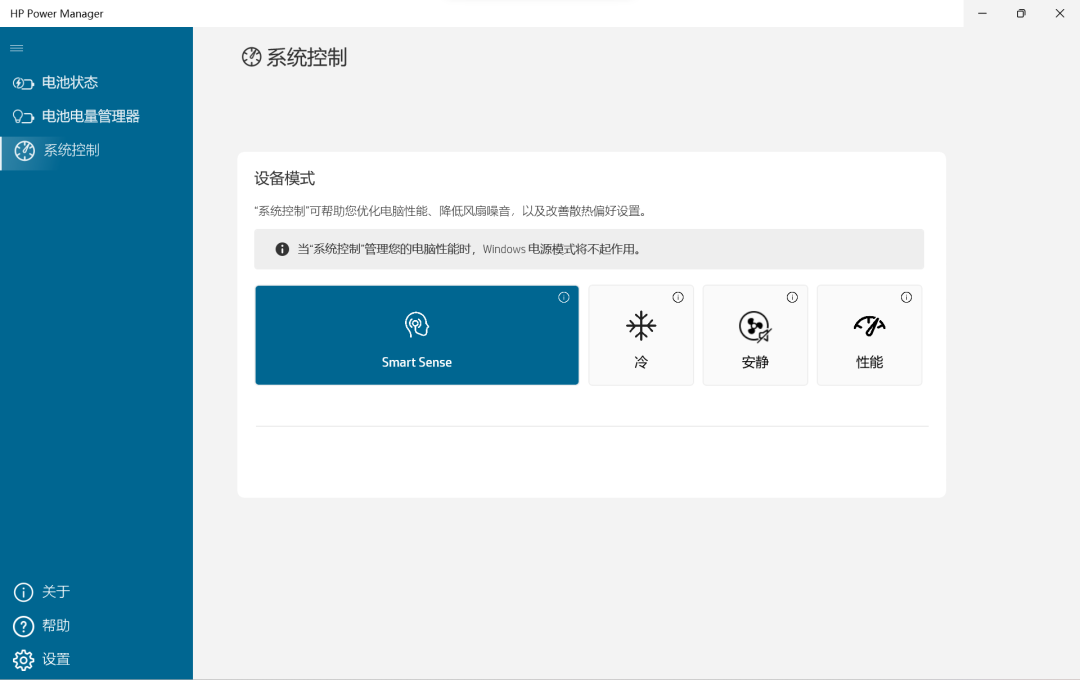Click the 系统控制 page title text
Viewport: 1080px width, 680px height.
pyautogui.click(x=307, y=57)
